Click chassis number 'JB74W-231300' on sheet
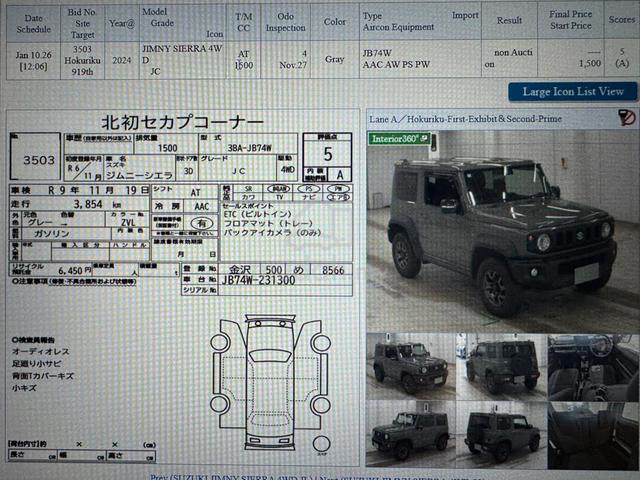 pyautogui.click(x=258, y=280)
